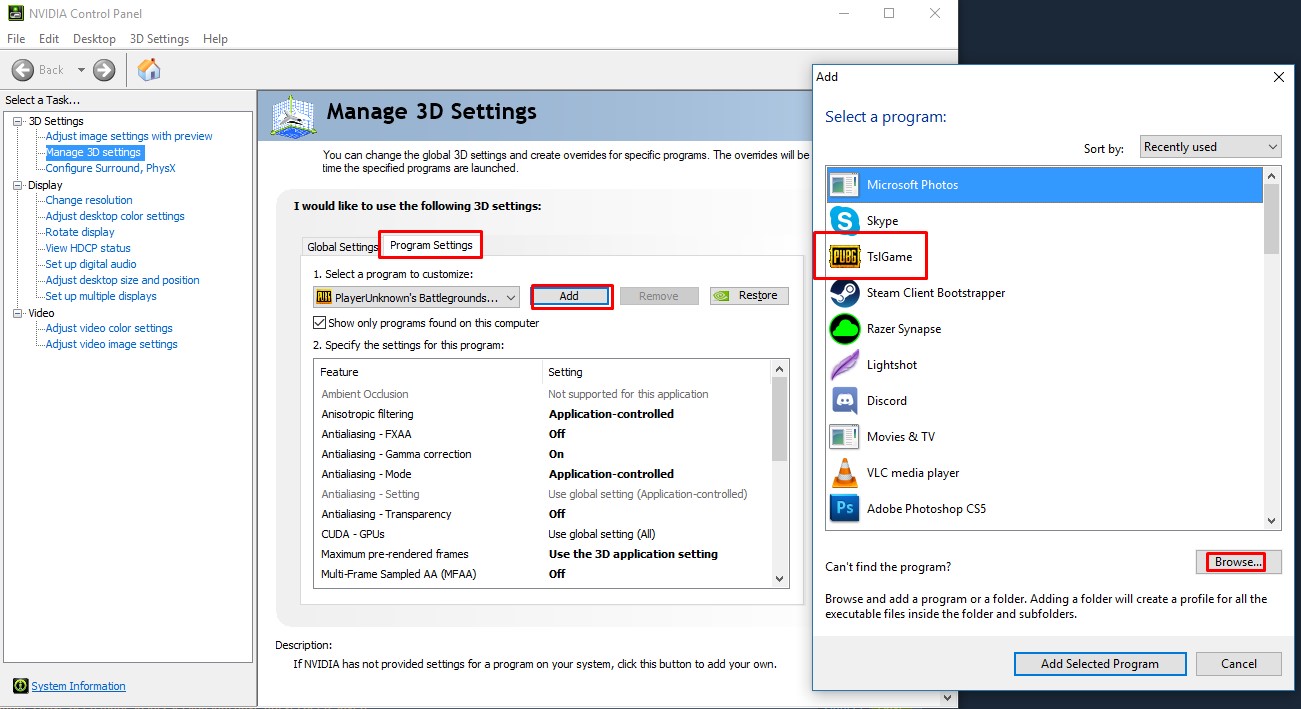Open Set up digital audio task

91,264
